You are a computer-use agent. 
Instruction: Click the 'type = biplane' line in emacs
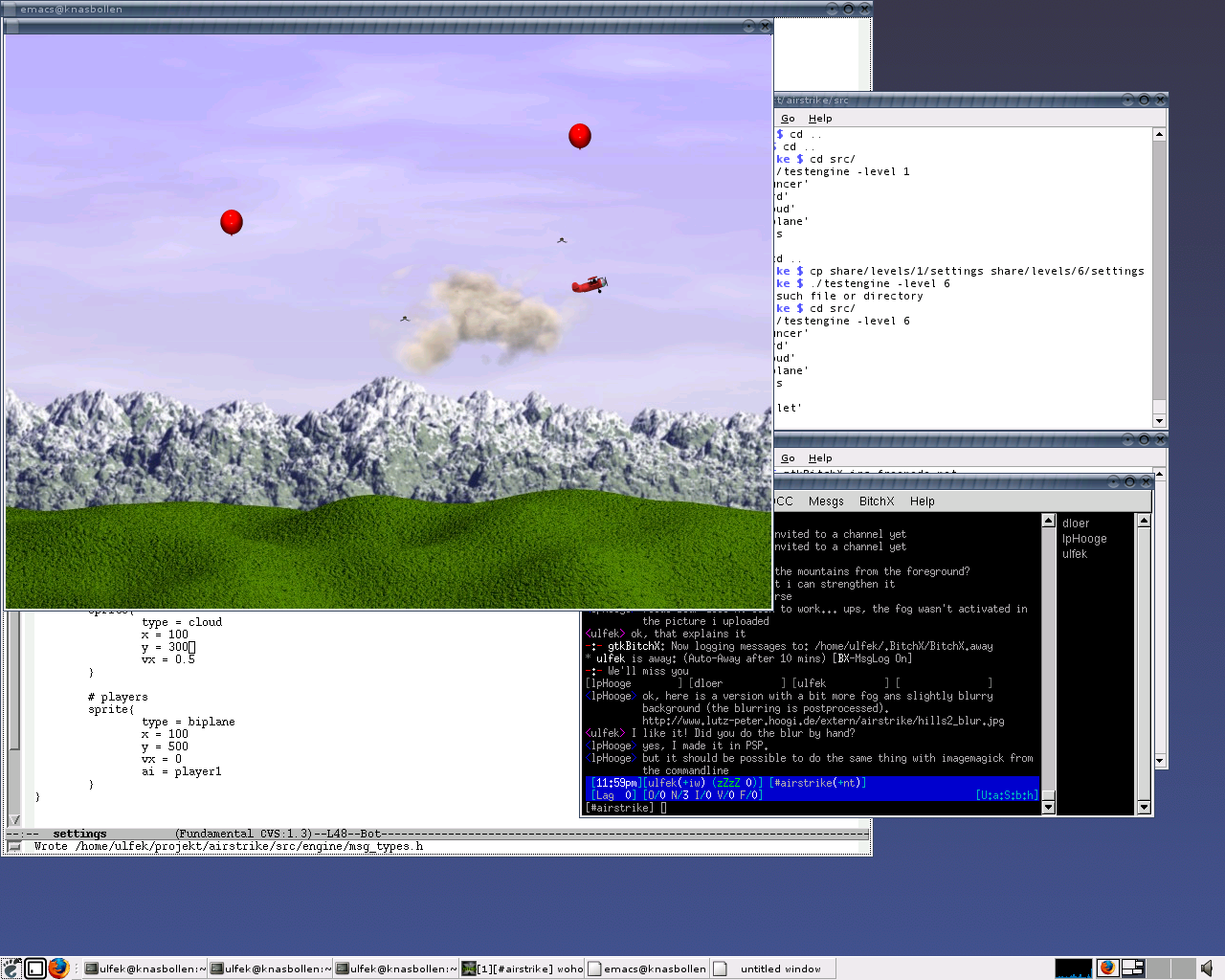click(189, 722)
